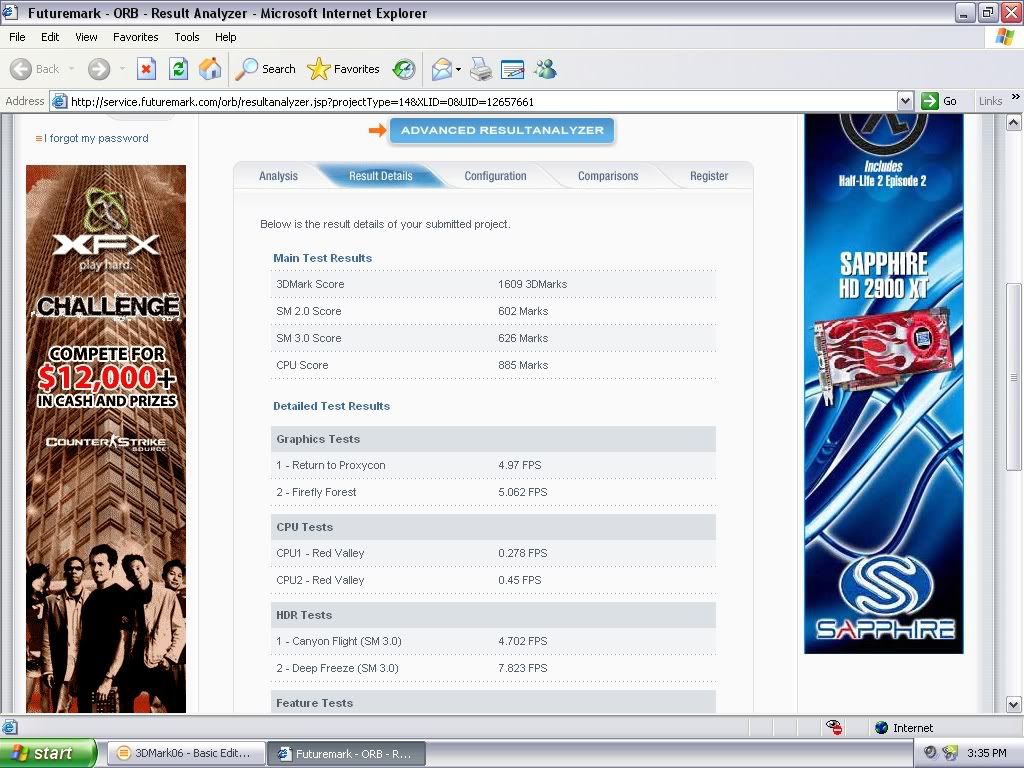The width and height of the screenshot is (1024, 768).
Task: Open the Tools menu
Action: pyautogui.click(x=187, y=37)
